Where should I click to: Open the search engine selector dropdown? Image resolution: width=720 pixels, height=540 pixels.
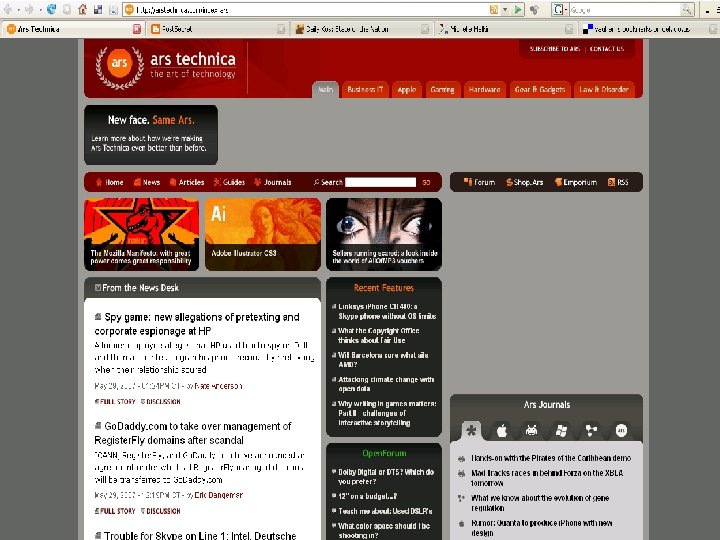pyautogui.click(x=560, y=10)
